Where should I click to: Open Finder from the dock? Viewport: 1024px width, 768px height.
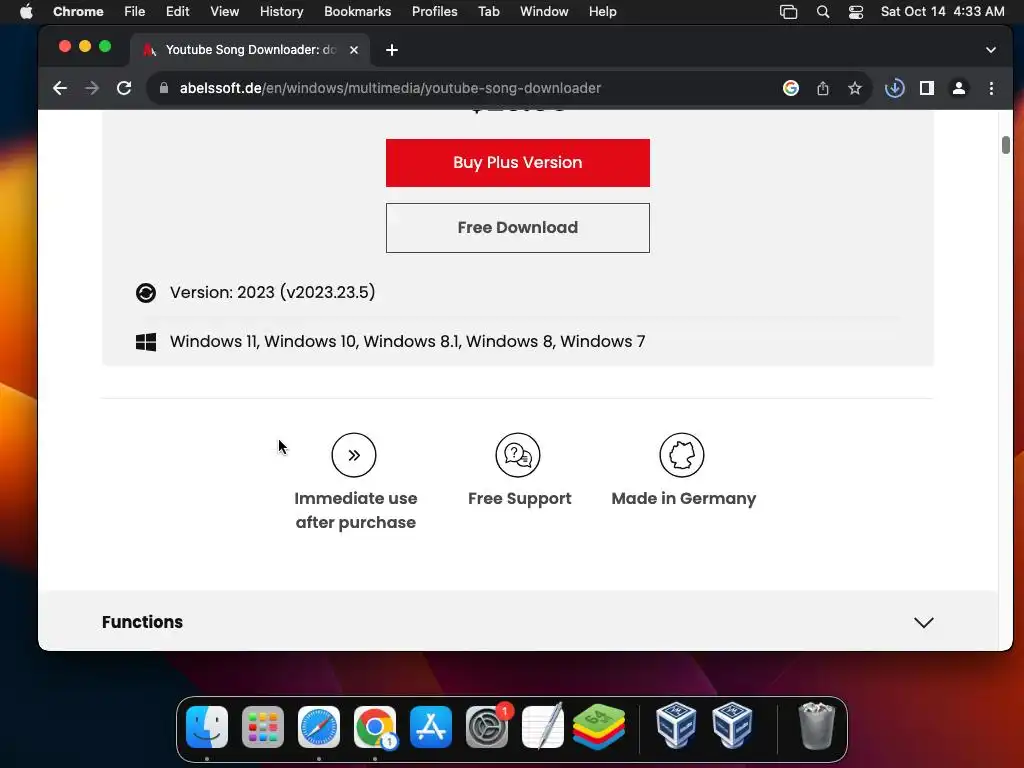coord(207,727)
